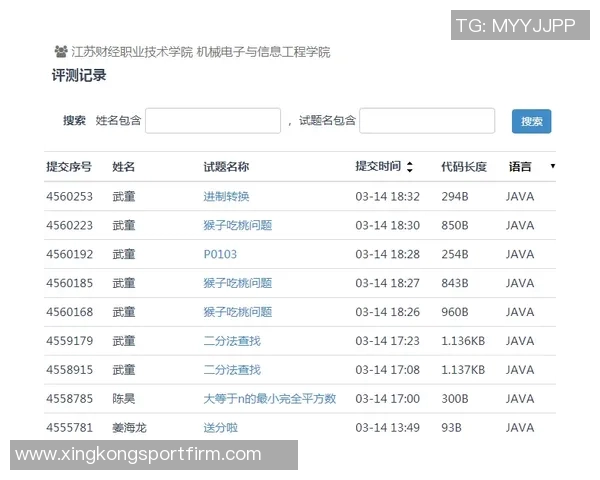Click code length 294B
The height and width of the screenshot is (480, 600).
coord(455,196)
